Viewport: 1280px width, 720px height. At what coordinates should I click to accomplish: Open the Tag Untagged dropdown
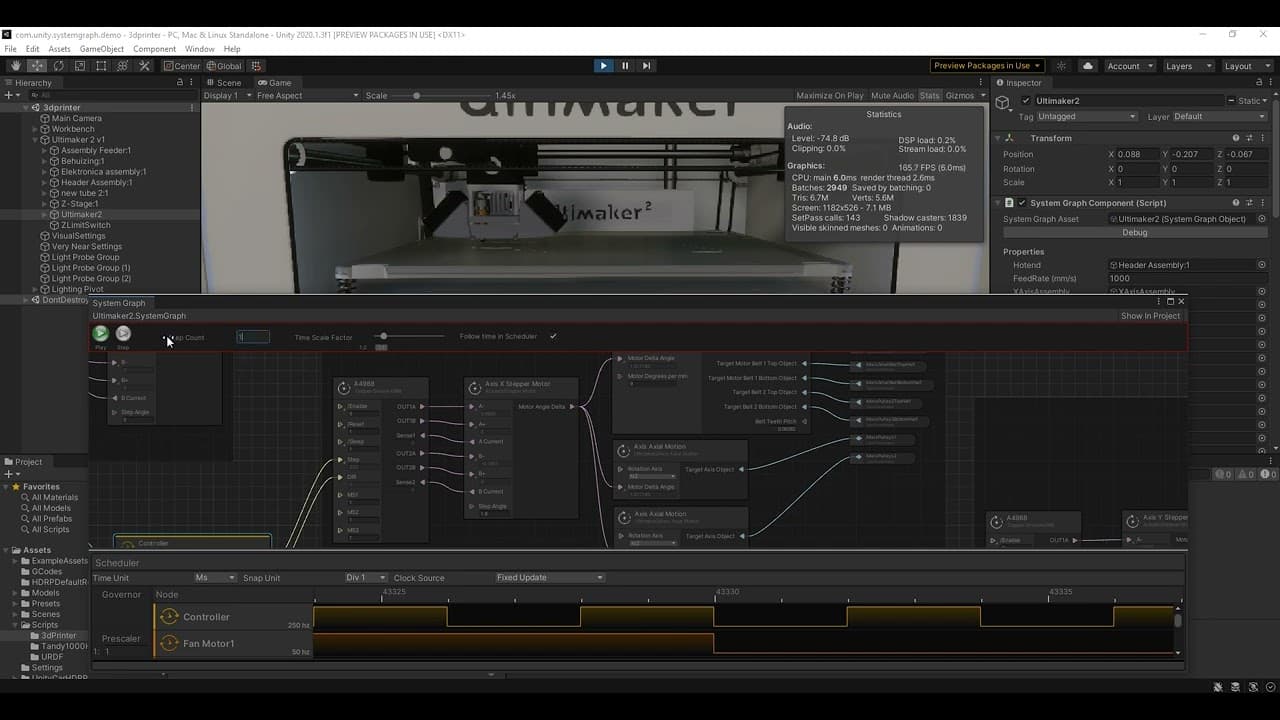pos(1087,116)
